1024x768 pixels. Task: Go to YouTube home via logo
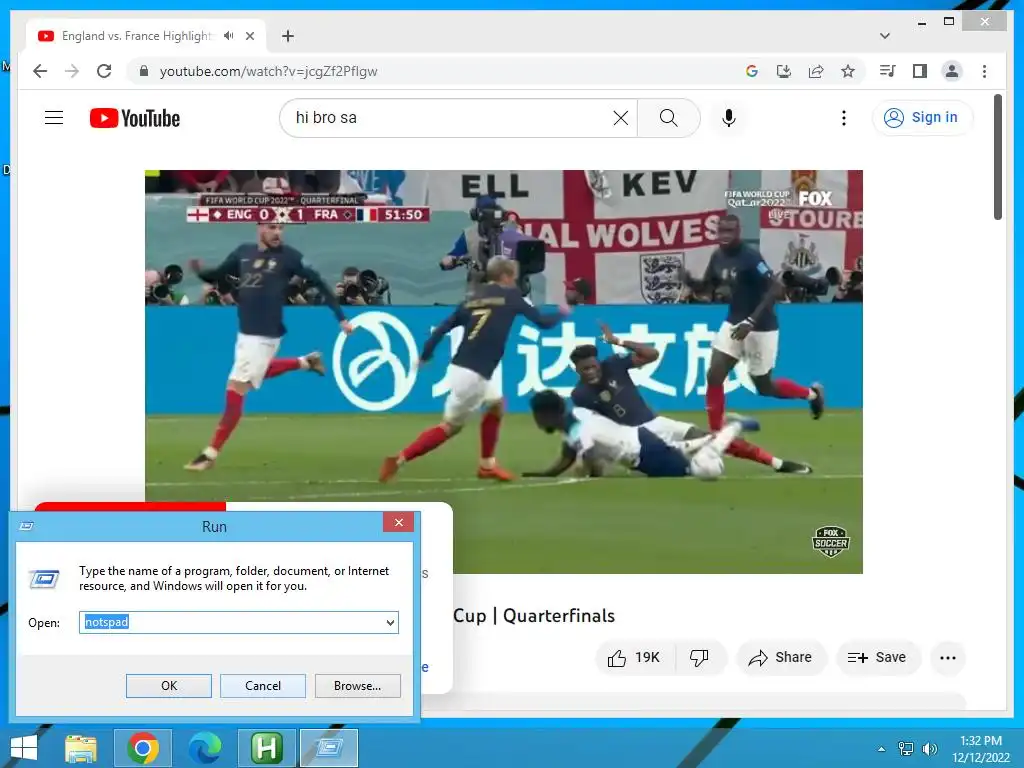(x=135, y=118)
